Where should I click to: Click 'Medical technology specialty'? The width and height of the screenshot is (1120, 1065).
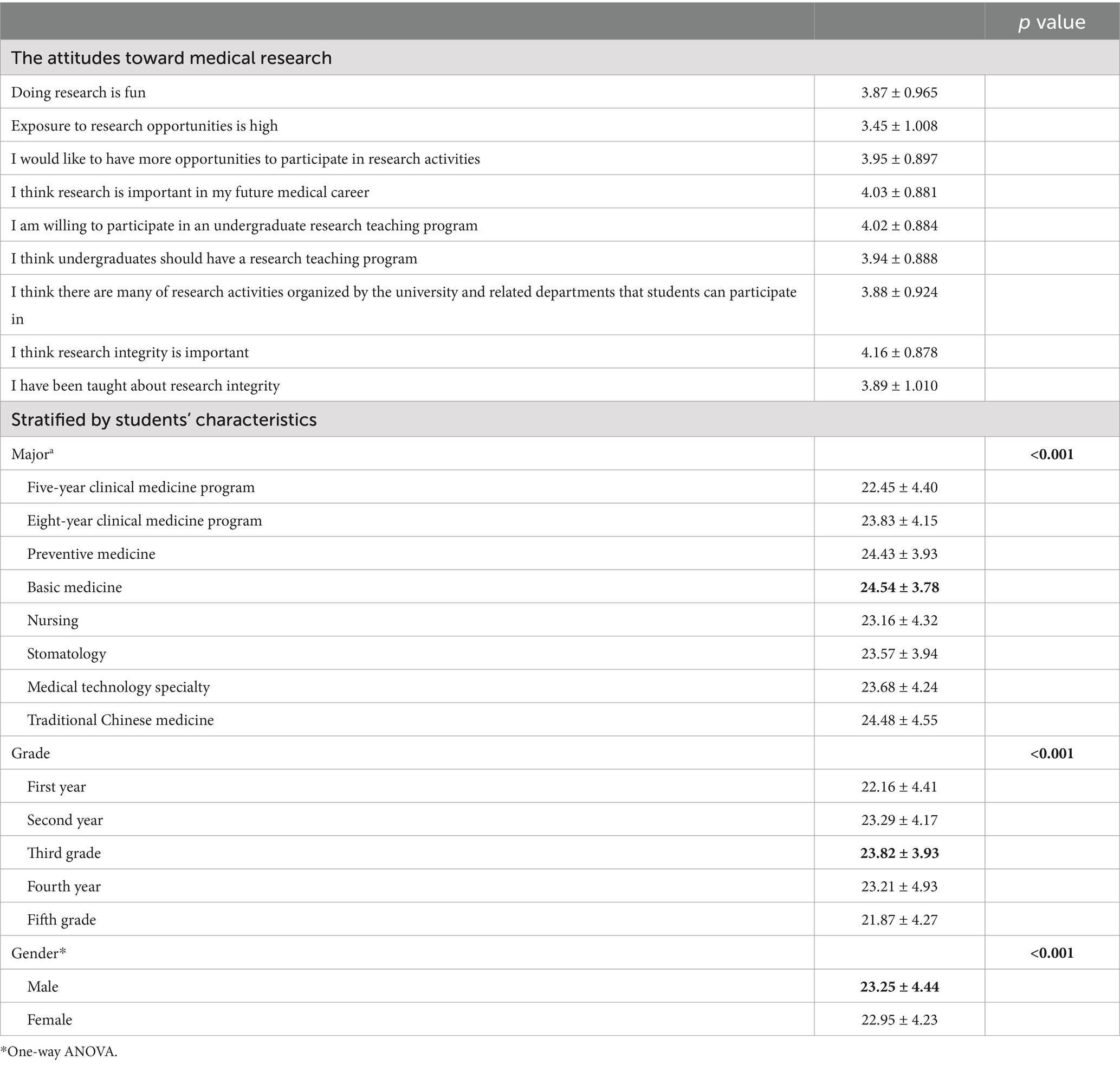click(x=119, y=687)
